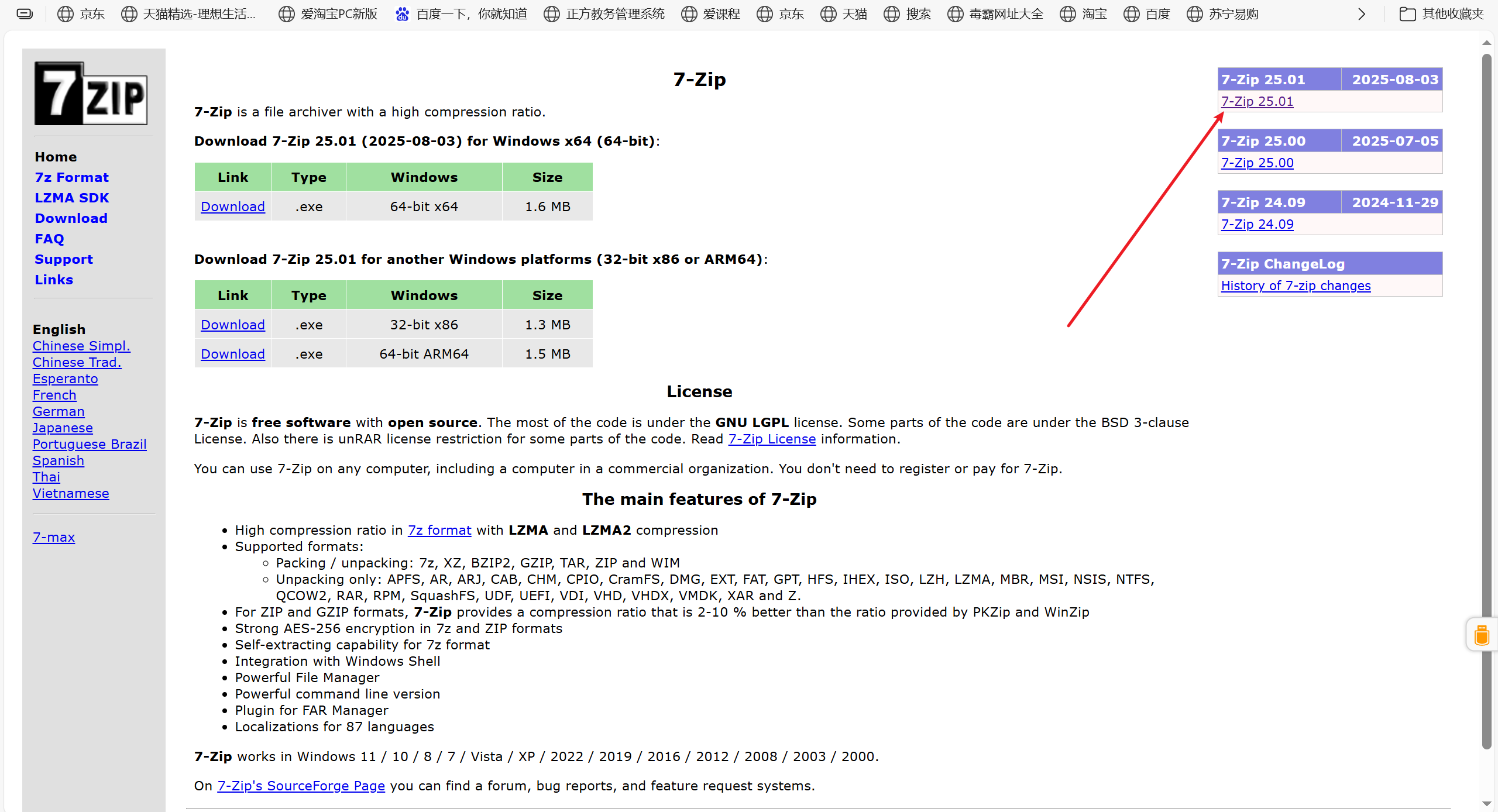Switch language to Chinese Simpl.

click(81, 346)
